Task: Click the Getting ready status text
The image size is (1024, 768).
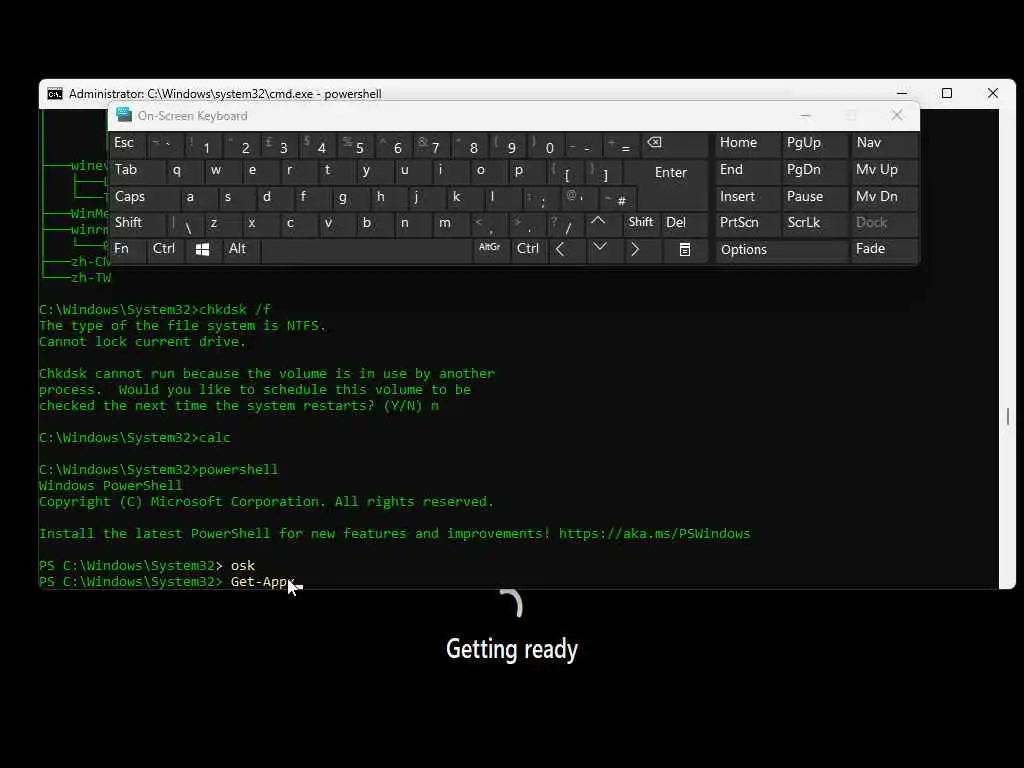Action: tap(512, 650)
